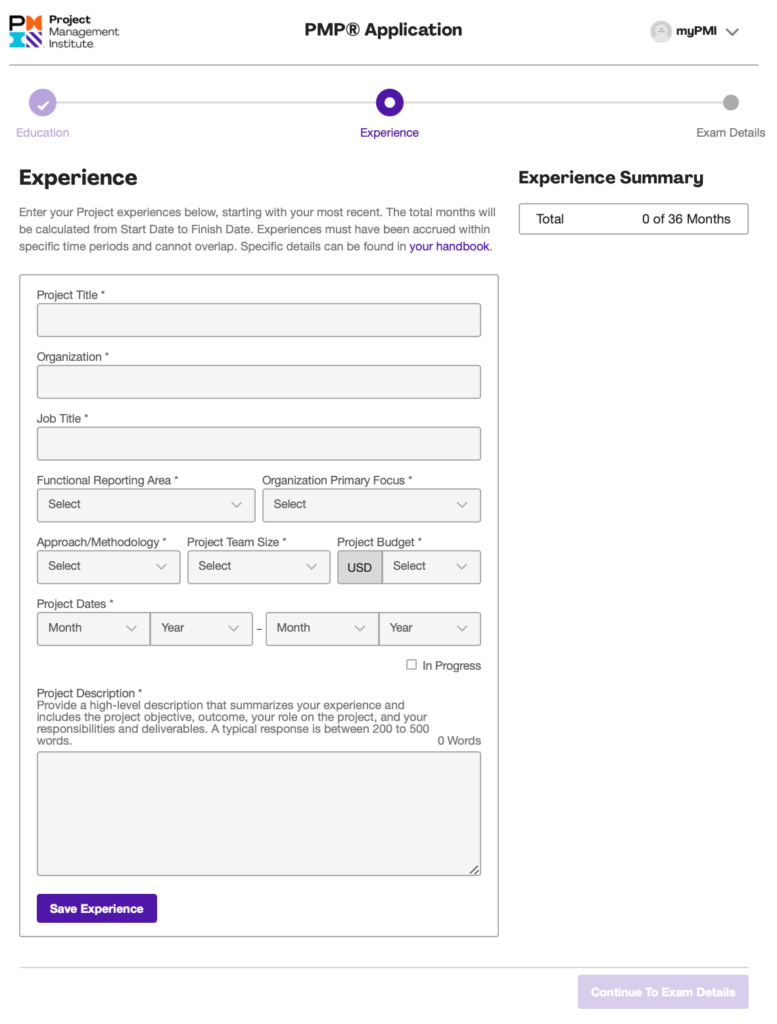Open the Approach/Methodology dropdown
This screenshot has width=777, height=1024.
[x=108, y=567]
